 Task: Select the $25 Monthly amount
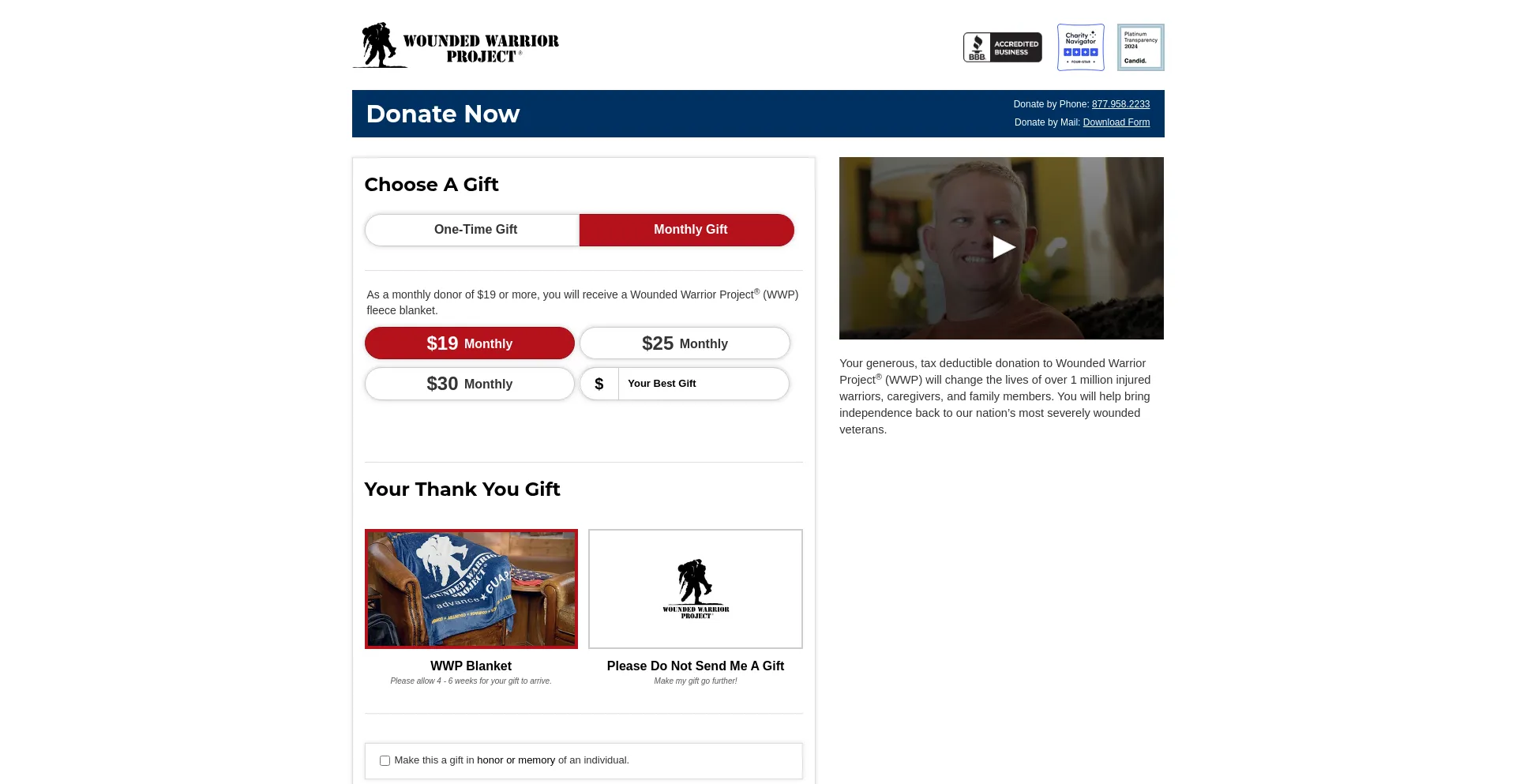(685, 343)
